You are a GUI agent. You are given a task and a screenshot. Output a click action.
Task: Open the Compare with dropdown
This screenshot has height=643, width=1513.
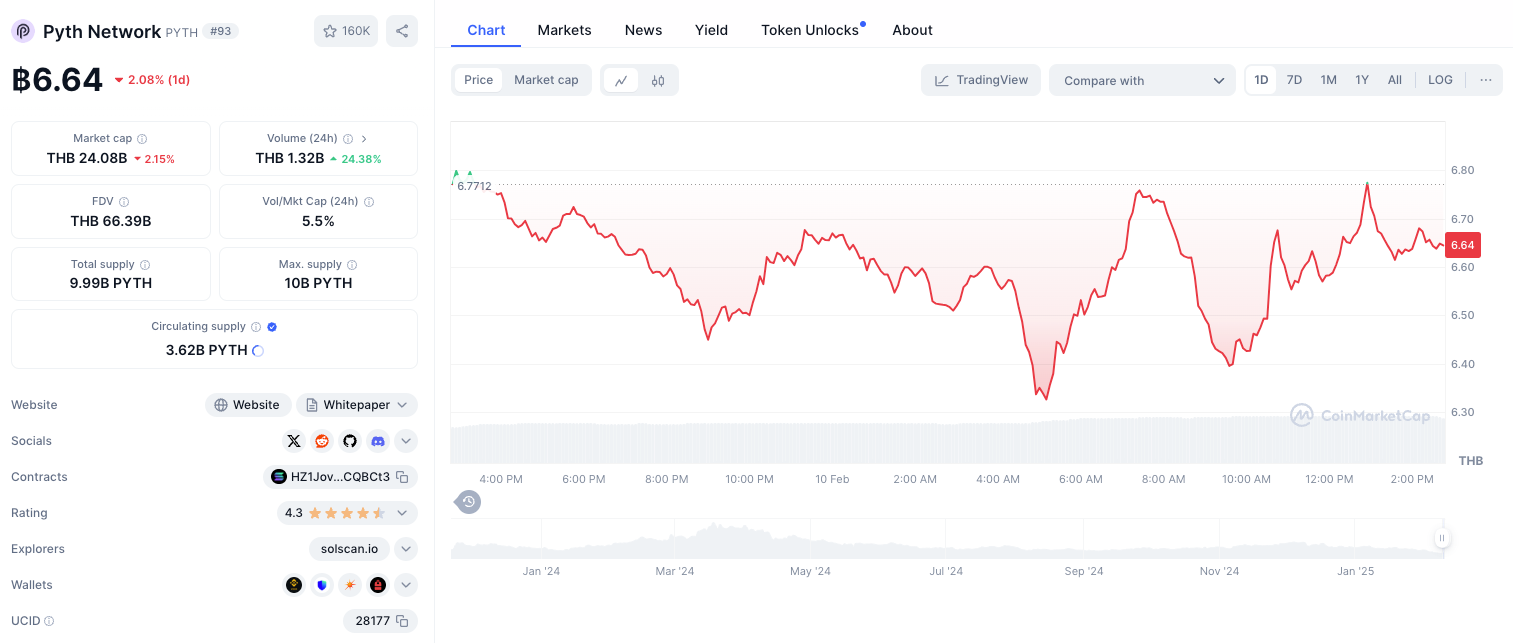[x=1143, y=80]
